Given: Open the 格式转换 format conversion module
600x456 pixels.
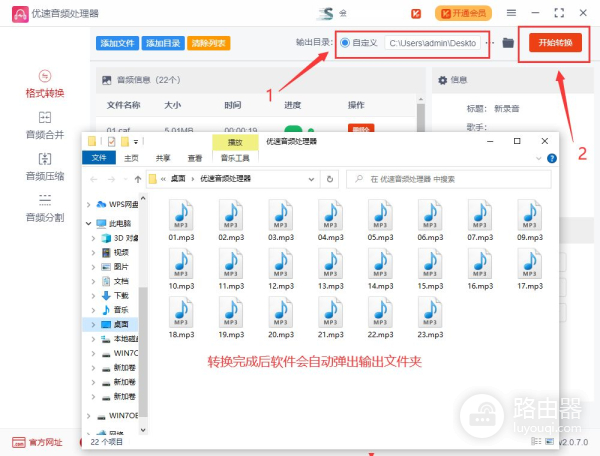Looking at the screenshot, I should coord(45,84).
